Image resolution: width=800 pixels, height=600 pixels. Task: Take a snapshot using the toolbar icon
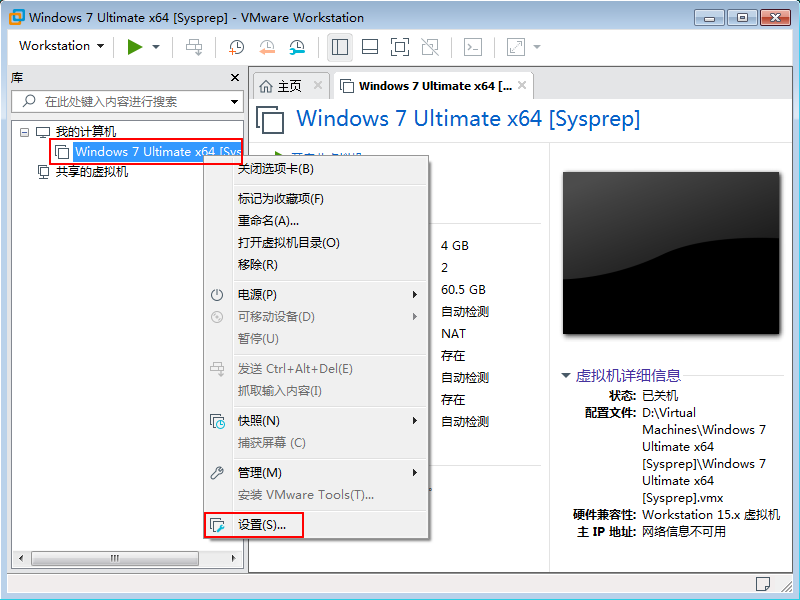[x=236, y=47]
